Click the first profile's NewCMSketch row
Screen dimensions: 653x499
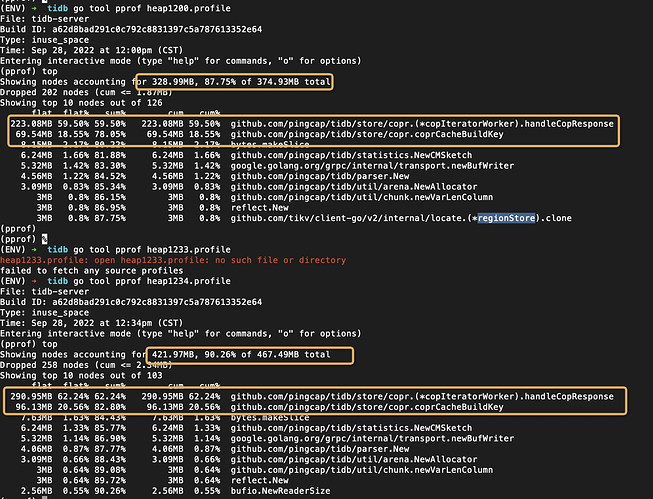247,155
